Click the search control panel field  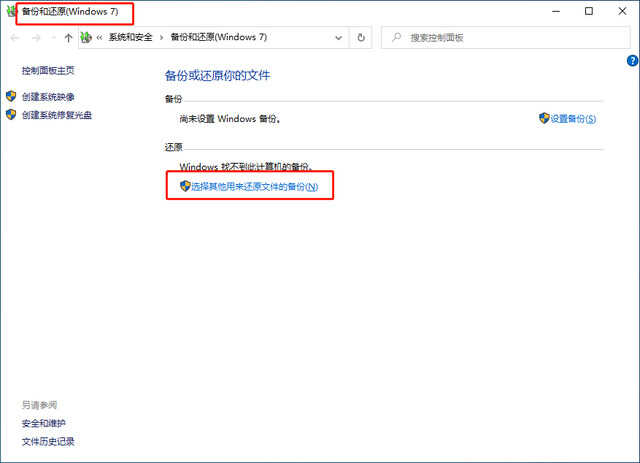point(505,38)
